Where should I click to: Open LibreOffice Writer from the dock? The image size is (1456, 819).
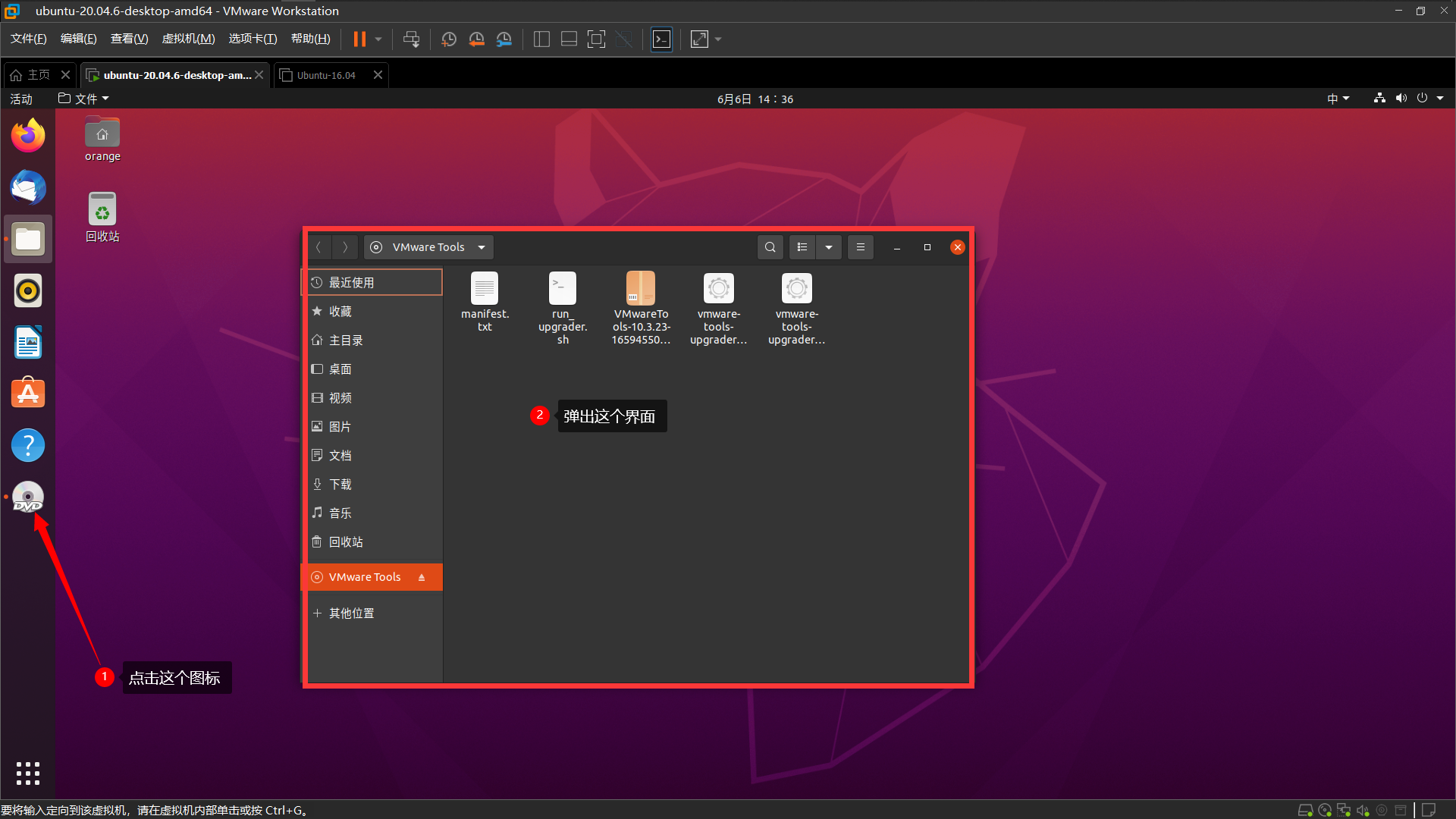(28, 342)
